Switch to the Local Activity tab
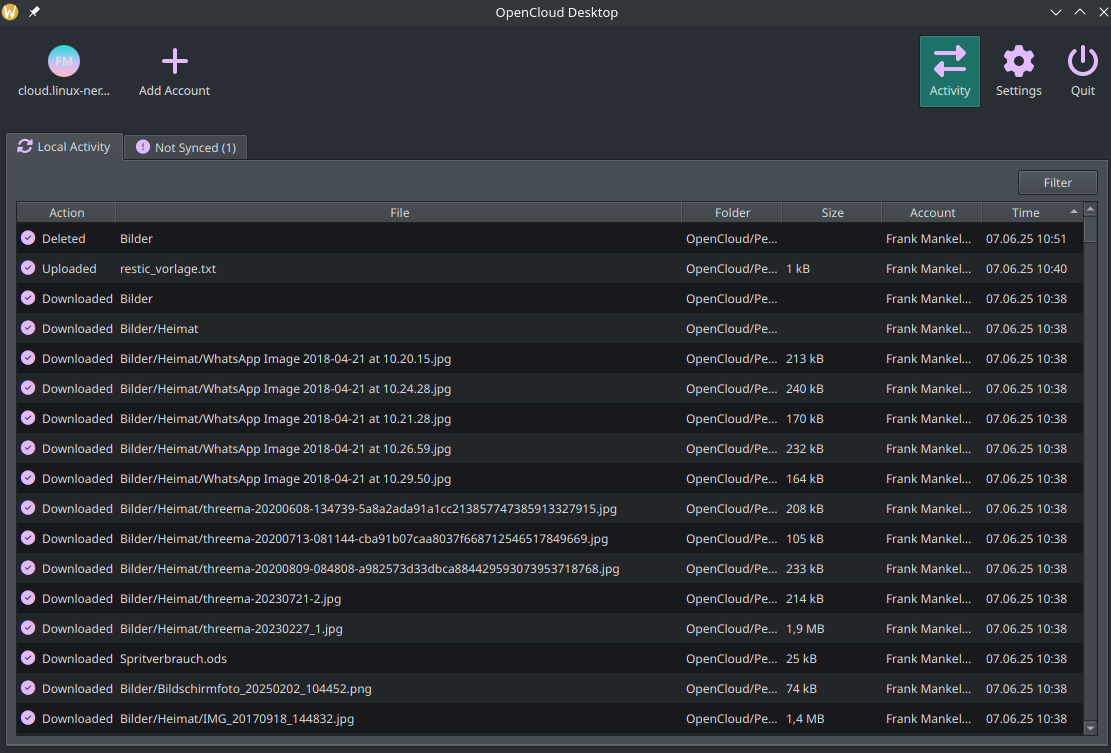Viewport: 1111px width, 753px height. point(64,147)
